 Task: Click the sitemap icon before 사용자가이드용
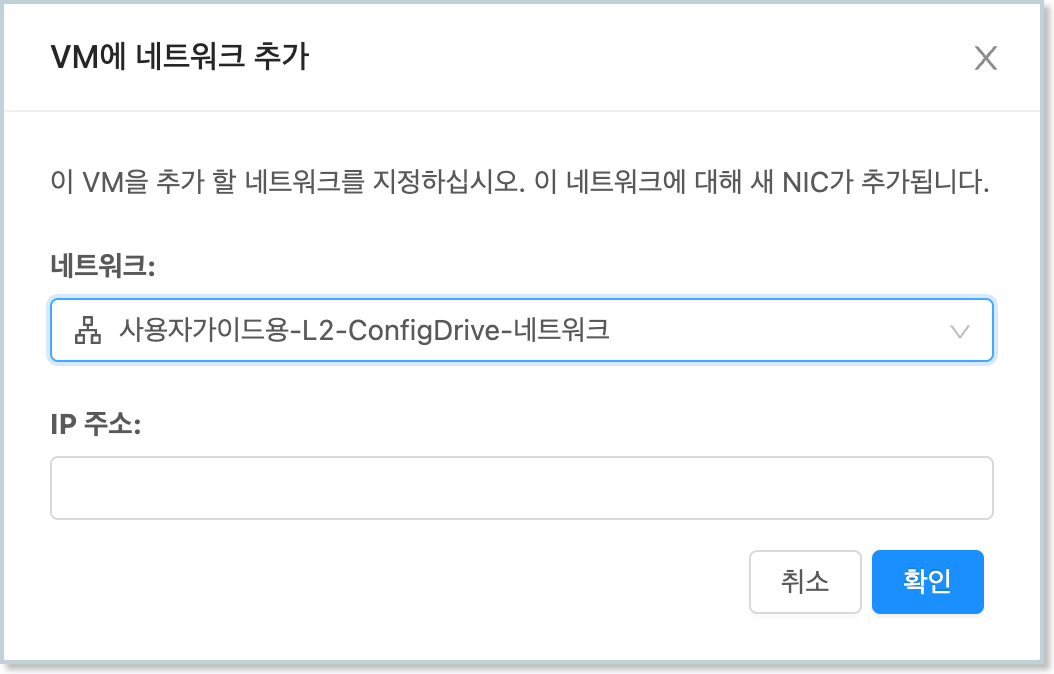point(89,330)
